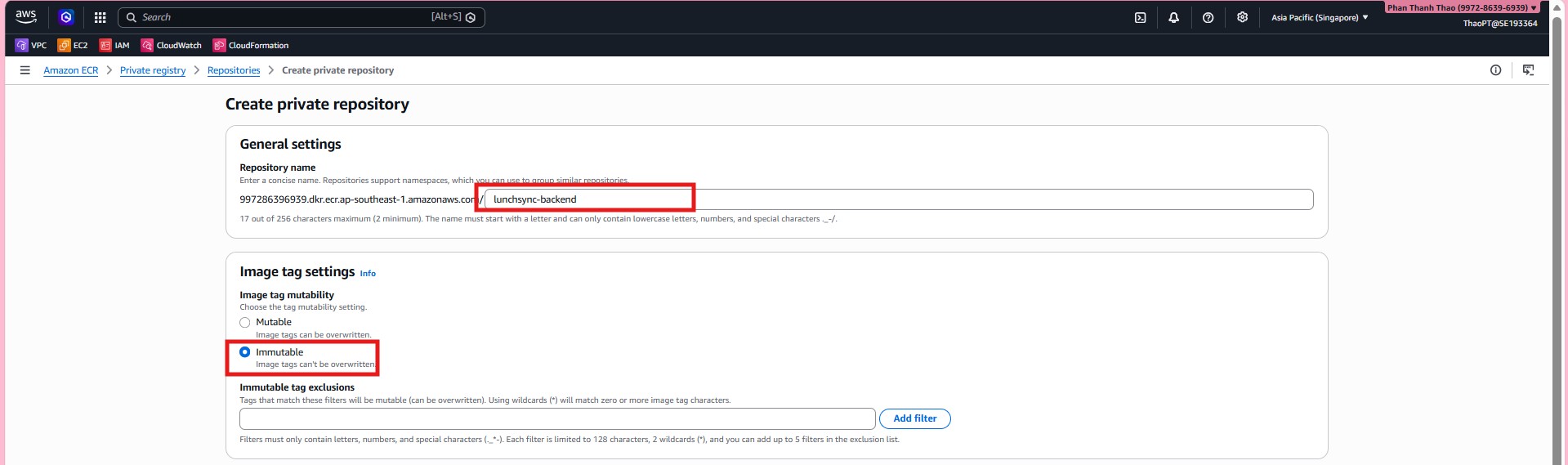Select the Immutable radio button

245,352
